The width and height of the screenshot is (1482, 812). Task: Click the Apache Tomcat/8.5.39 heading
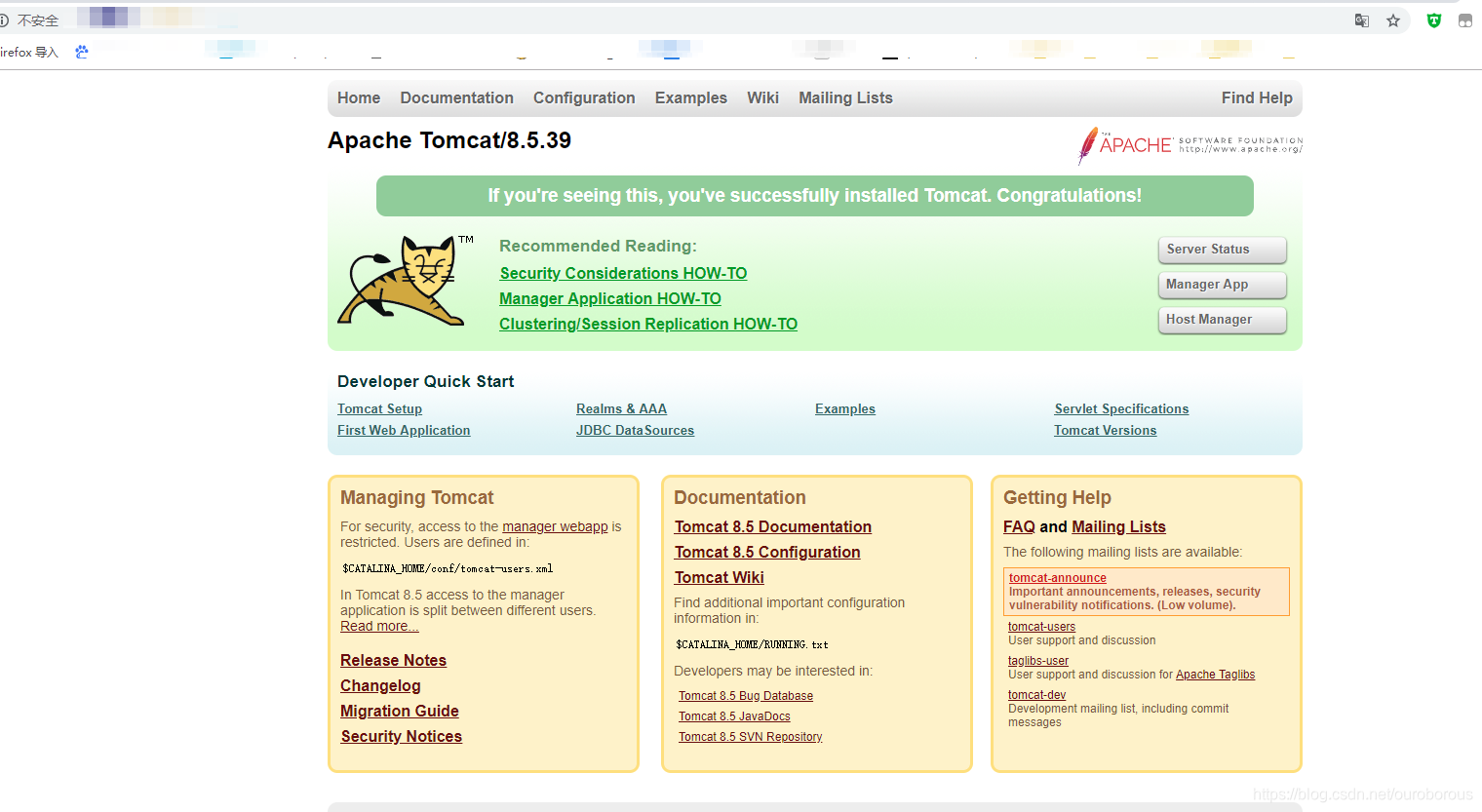(x=449, y=140)
